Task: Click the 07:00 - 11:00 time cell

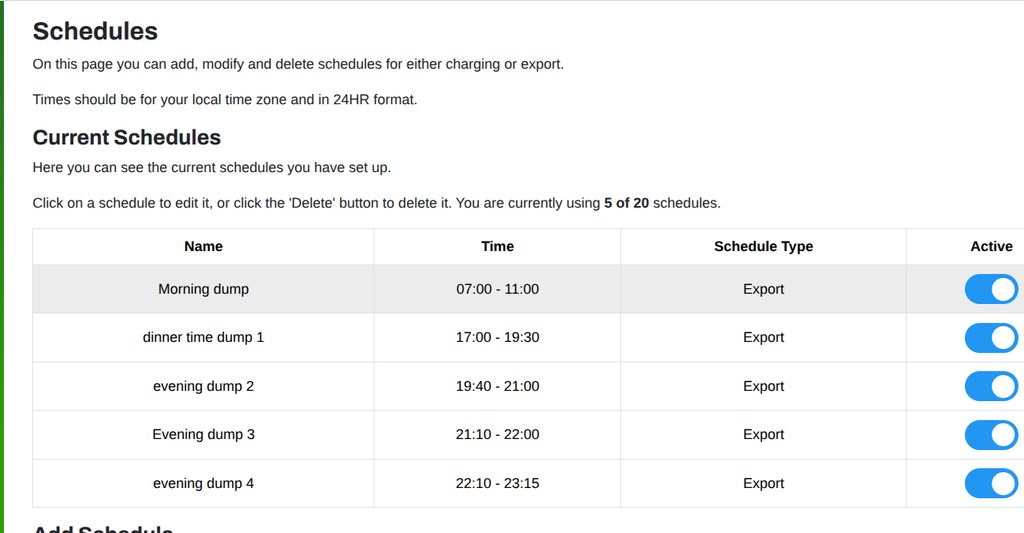Action: click(497, 289)
